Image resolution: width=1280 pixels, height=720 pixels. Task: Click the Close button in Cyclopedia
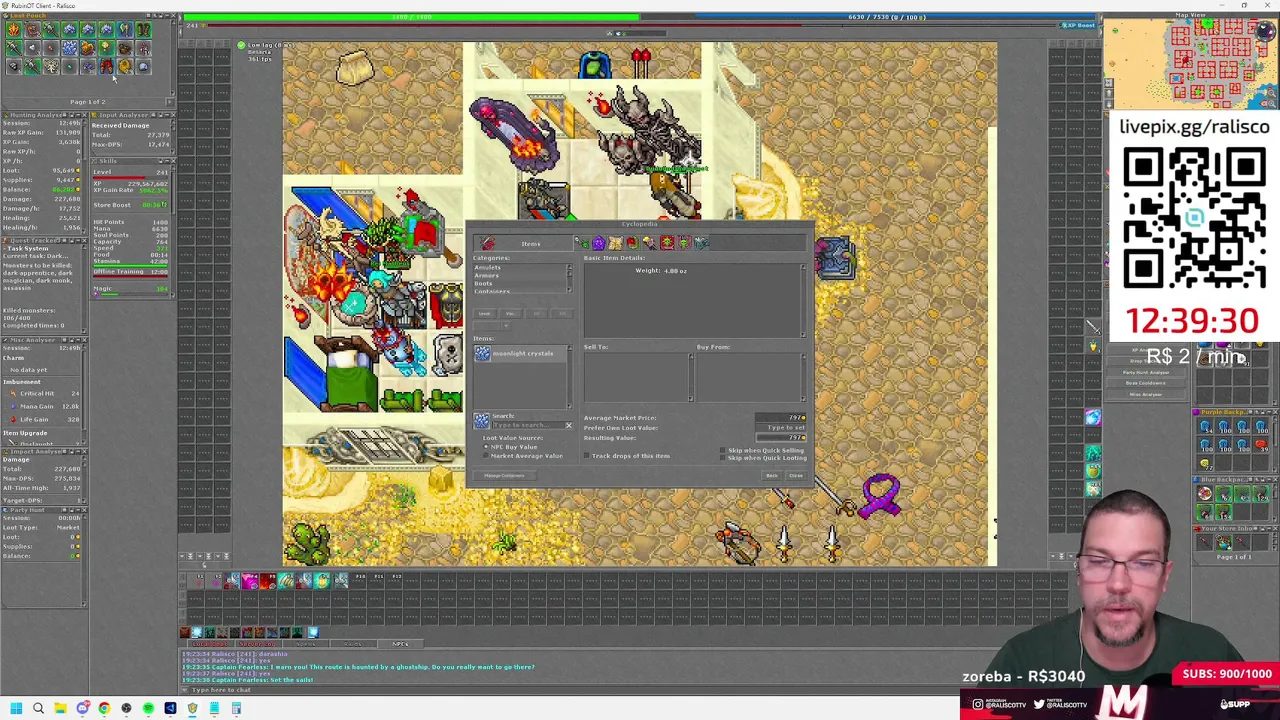tap(796, 476)
